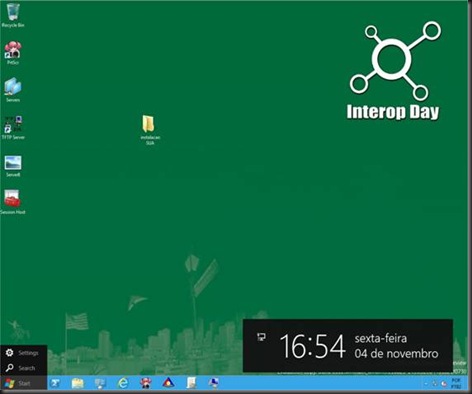Screen dimensions: 472x394
Task: Open the mushroom app in the taskbar
Action: point(146,383)
